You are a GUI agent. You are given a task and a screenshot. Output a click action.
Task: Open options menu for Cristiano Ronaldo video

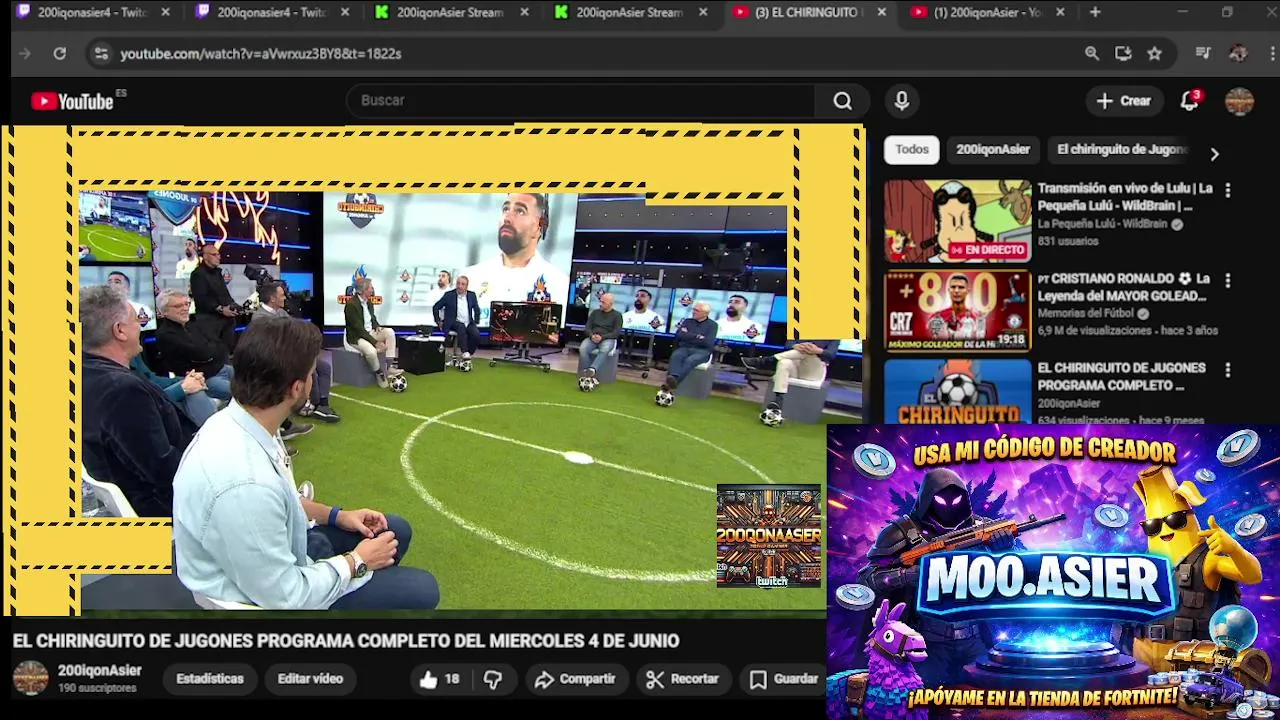coord(1228,280)
